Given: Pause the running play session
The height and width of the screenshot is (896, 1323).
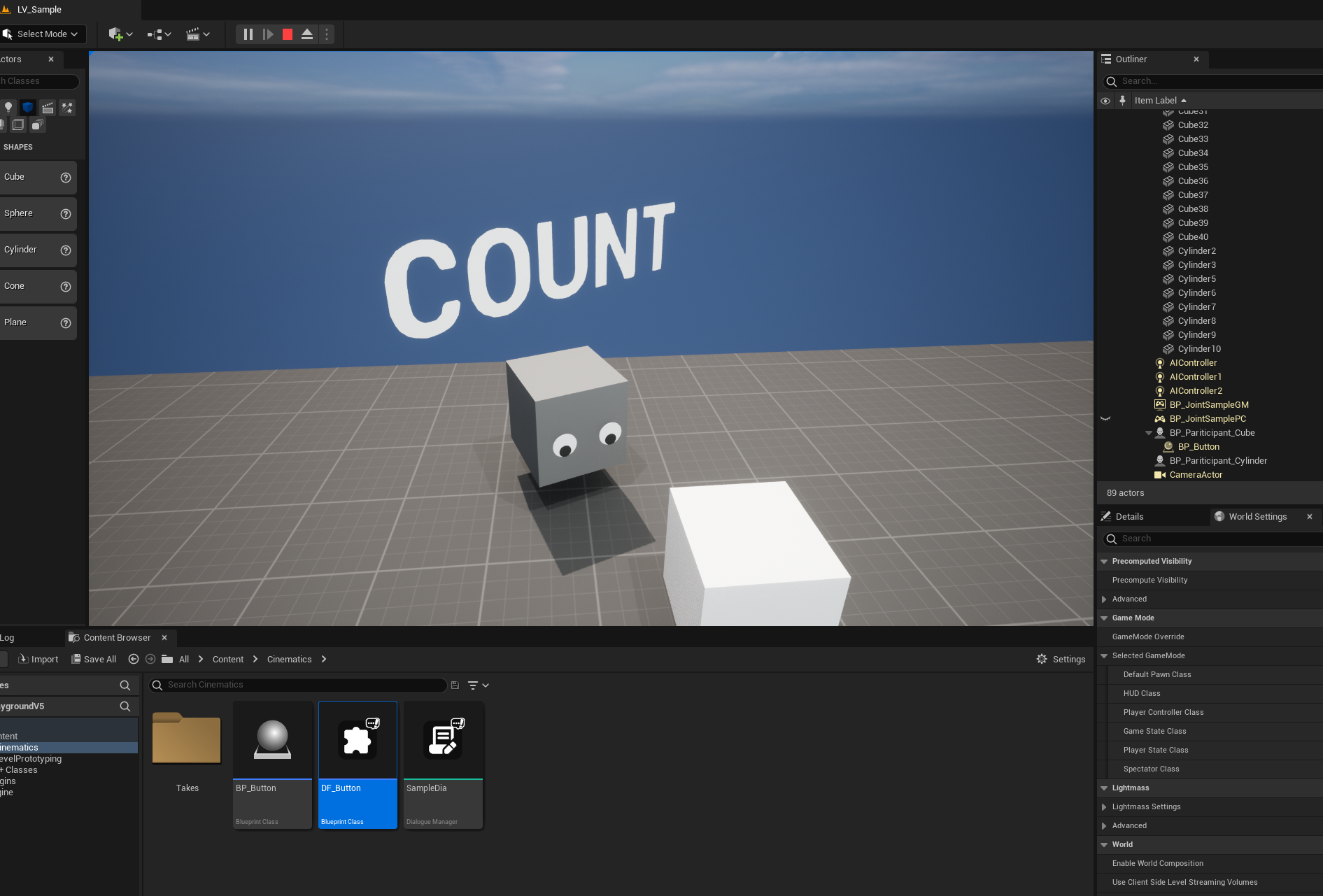Looking at the screenshot, I should 248,34.
